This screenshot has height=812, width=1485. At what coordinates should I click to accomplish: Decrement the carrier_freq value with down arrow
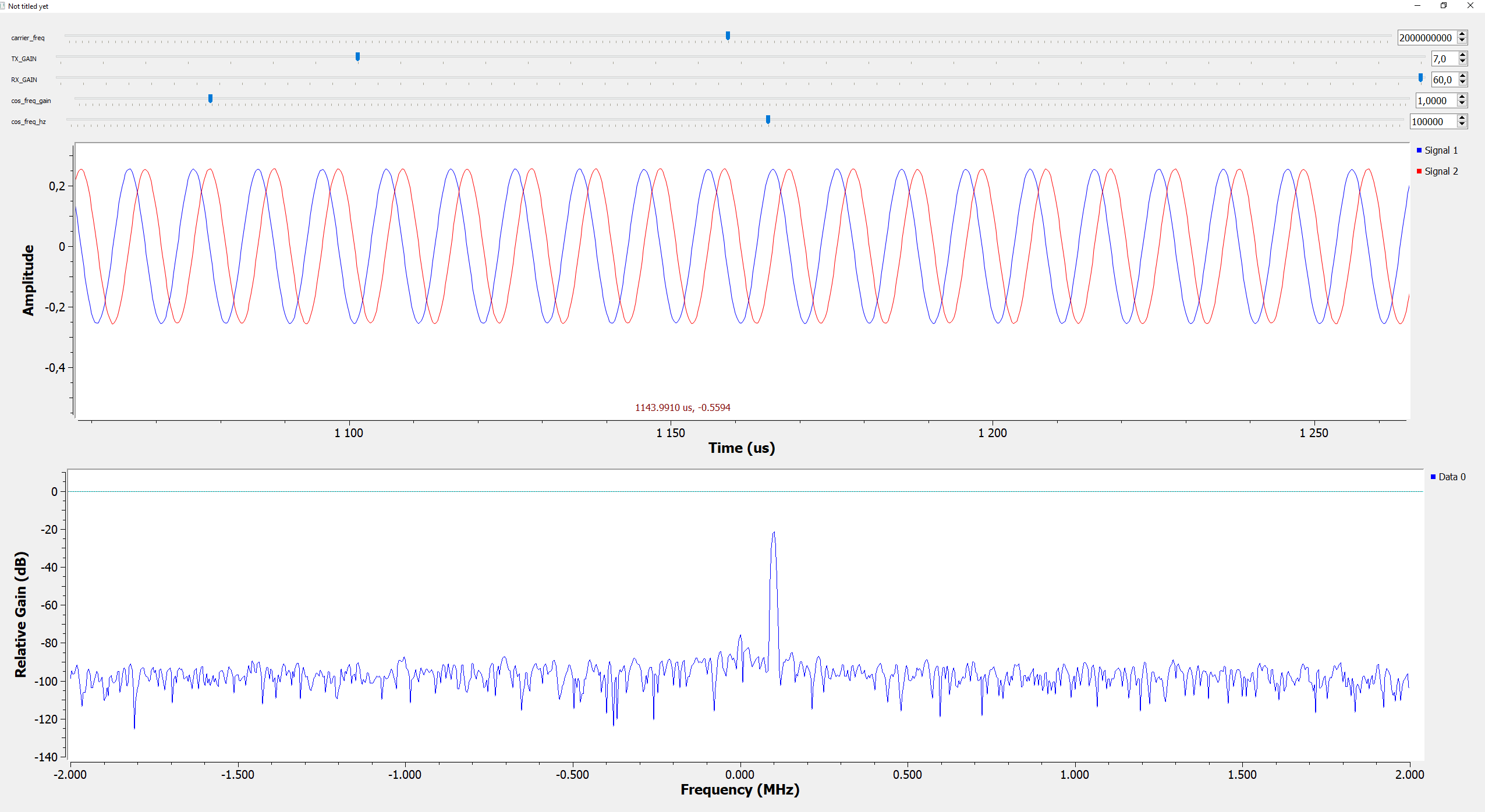[1462, 41]
